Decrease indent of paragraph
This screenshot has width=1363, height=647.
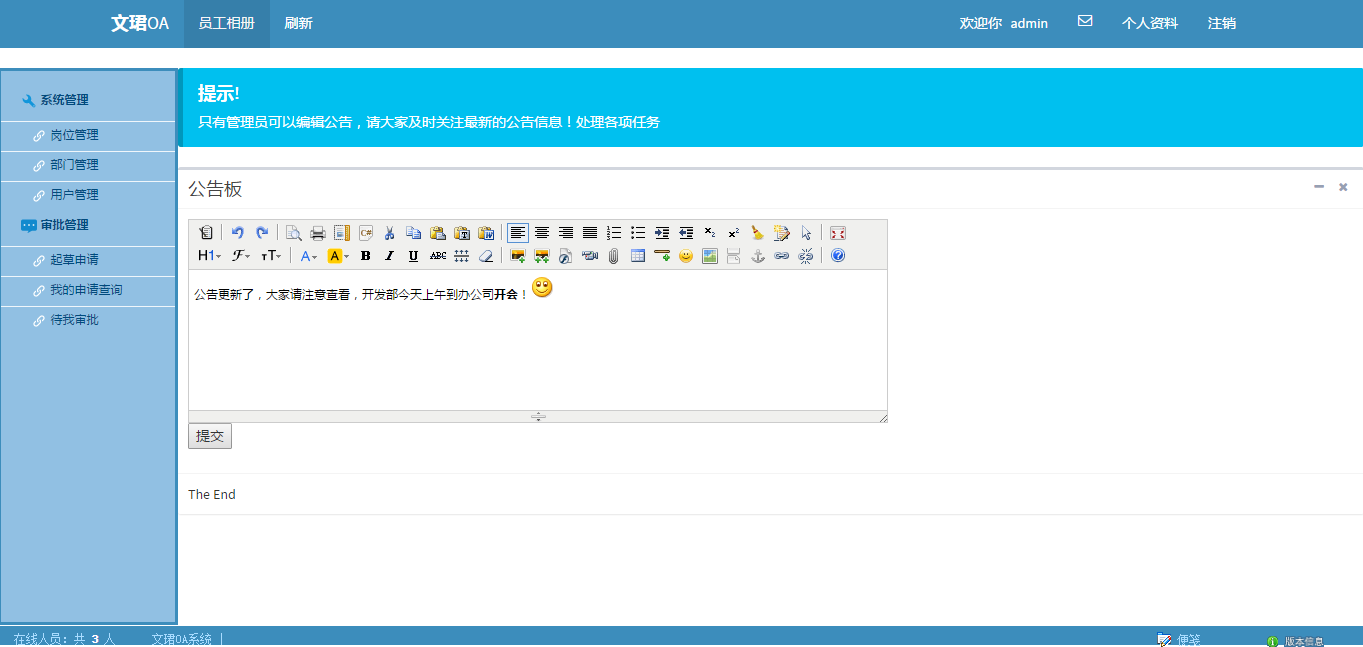tap(686, 233)
